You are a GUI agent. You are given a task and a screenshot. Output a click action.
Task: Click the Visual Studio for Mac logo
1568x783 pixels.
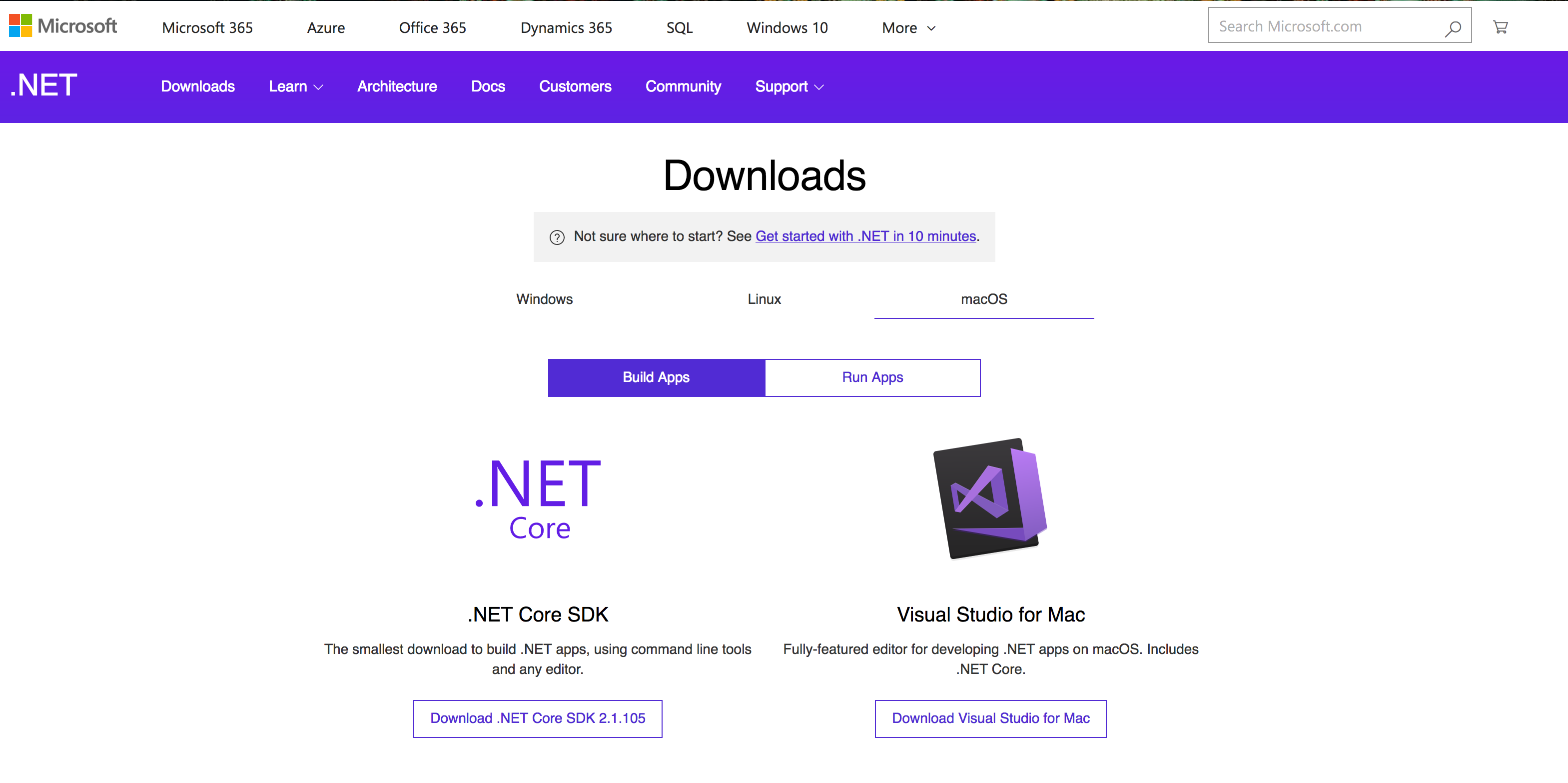(x=990, y=498)
